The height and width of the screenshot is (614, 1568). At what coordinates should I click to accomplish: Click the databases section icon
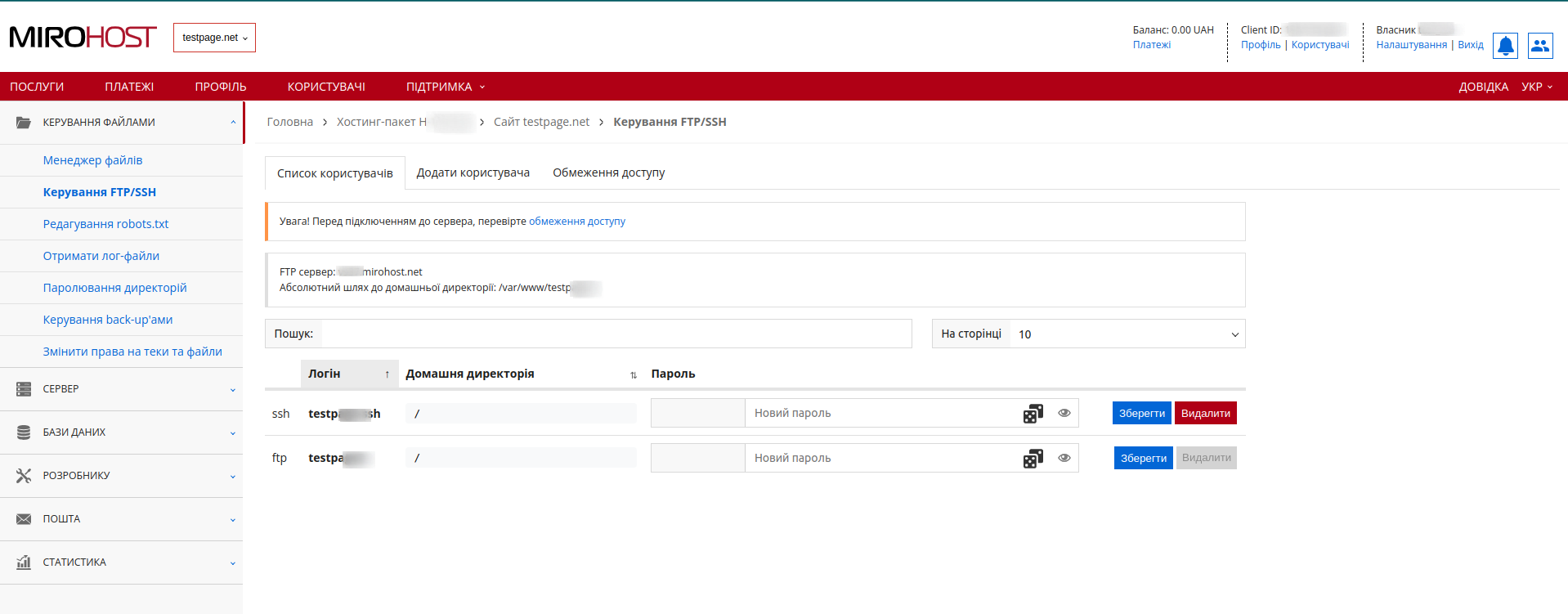(x=24, y=432)
